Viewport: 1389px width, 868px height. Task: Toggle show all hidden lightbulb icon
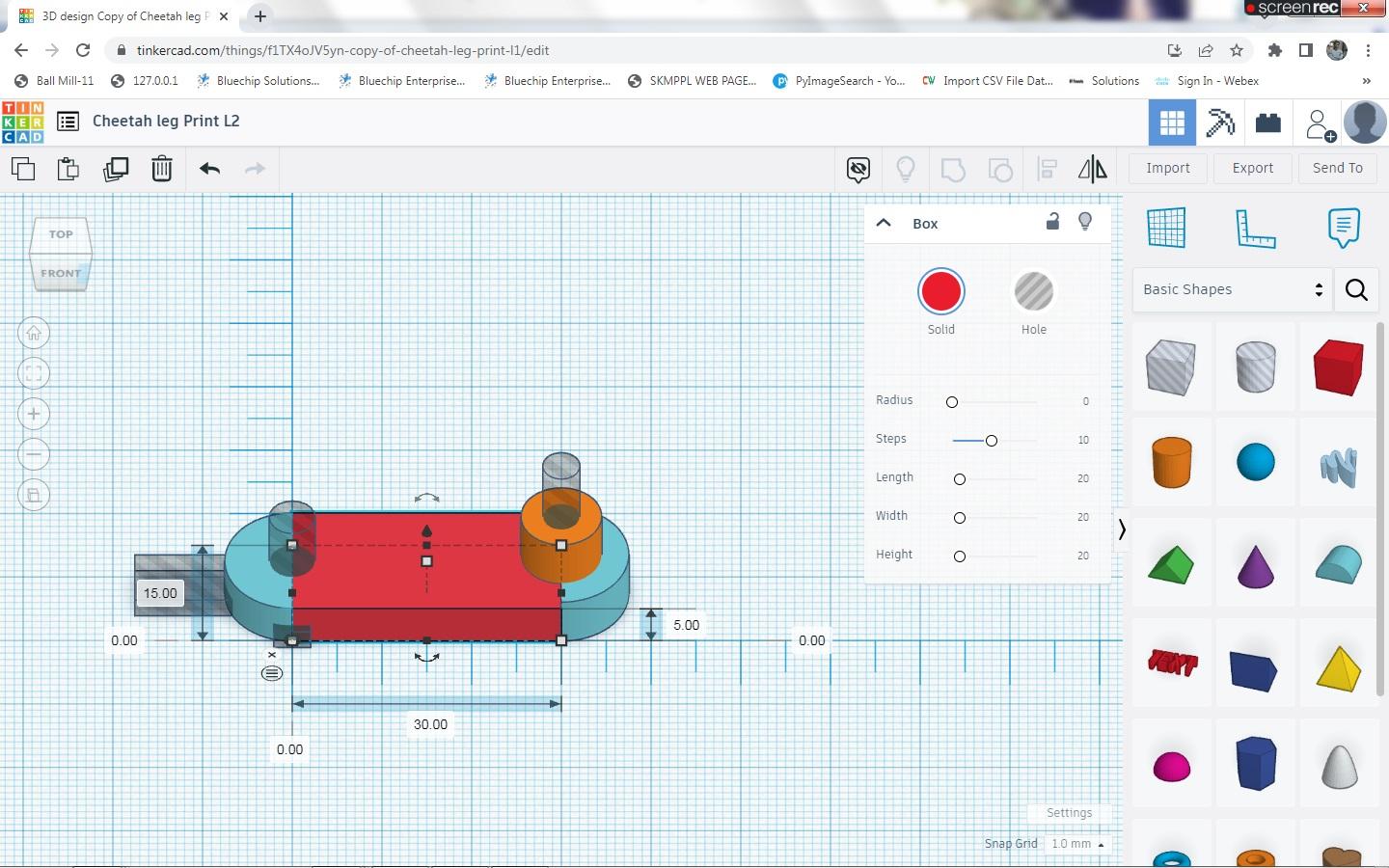(x=905, y=170)
